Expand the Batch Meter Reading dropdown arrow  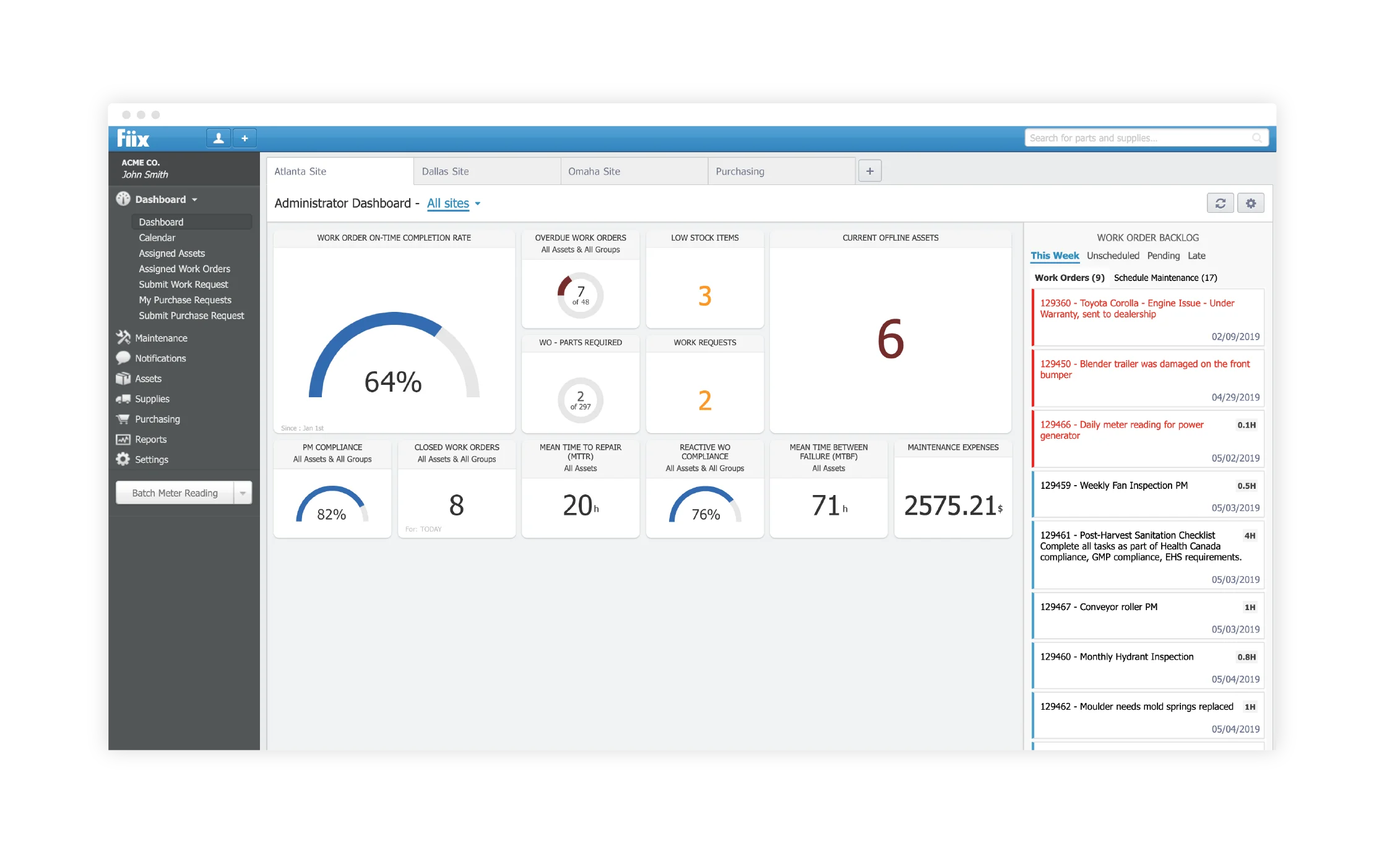[x=243, y=493]
